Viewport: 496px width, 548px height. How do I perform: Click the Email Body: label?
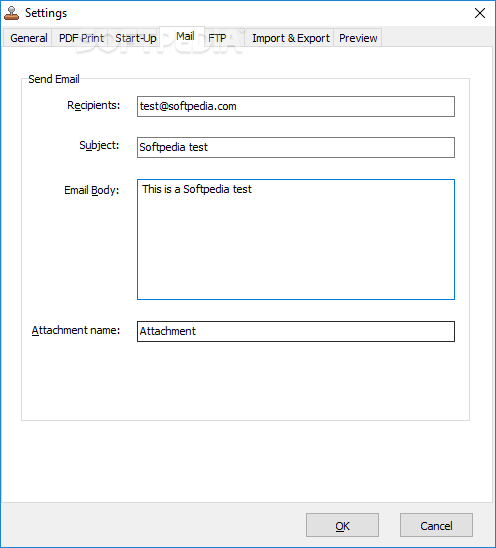(x=92, y=190)
